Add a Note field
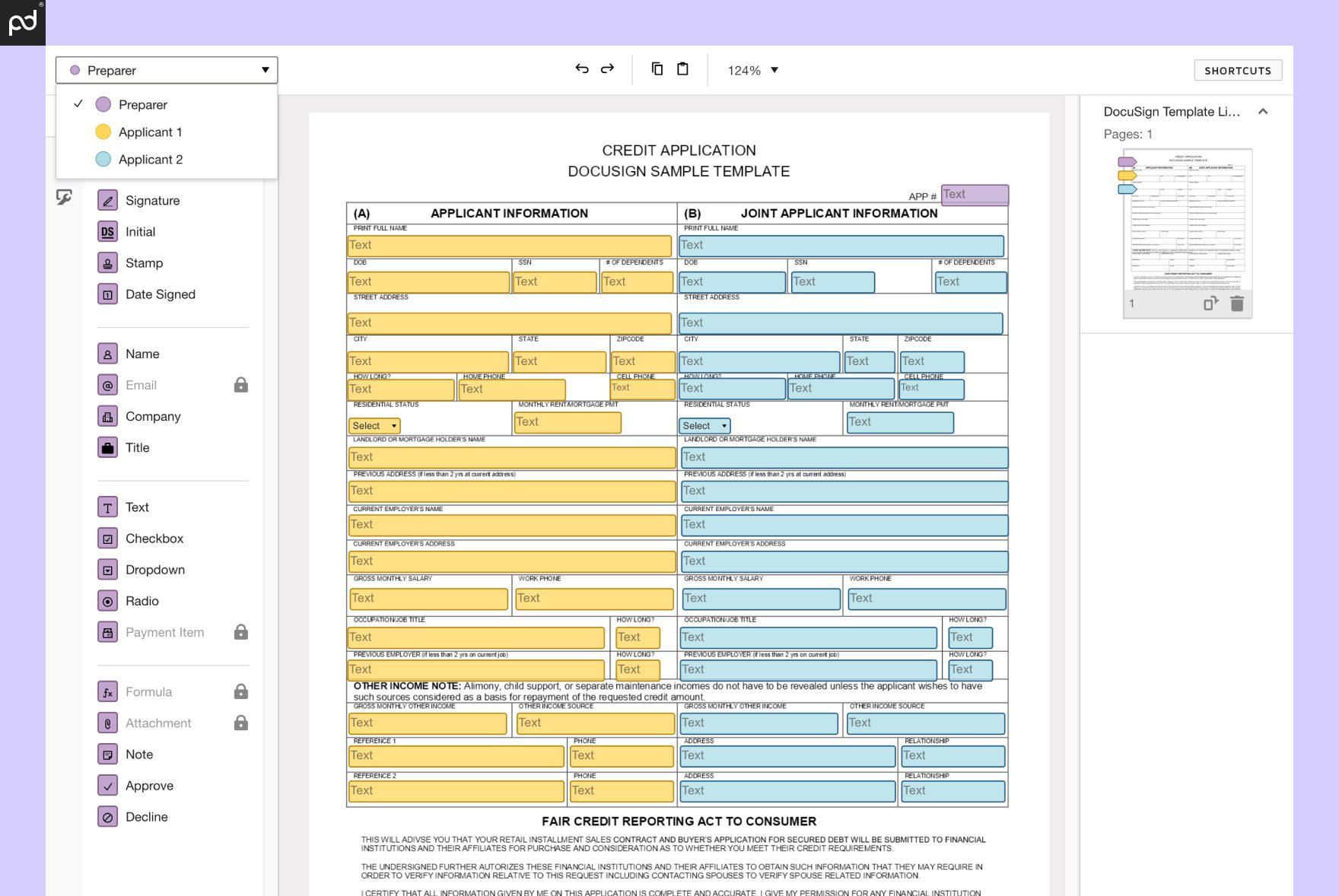This screenshot has height=896, width=1339. pyautogui.click(x=138, y=754)
